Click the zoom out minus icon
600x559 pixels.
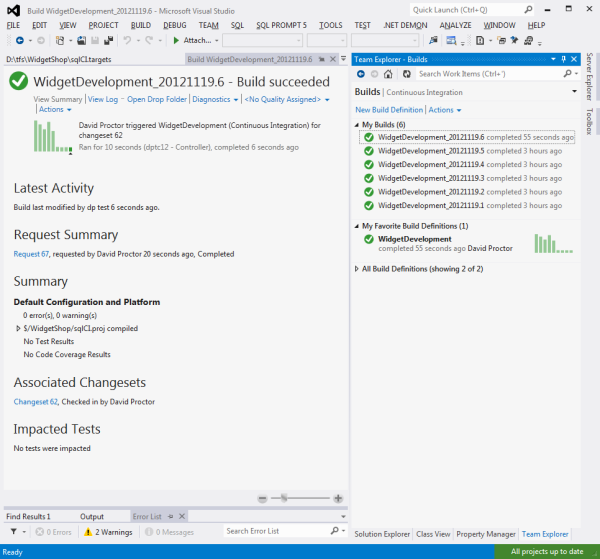tap(262, 498)
